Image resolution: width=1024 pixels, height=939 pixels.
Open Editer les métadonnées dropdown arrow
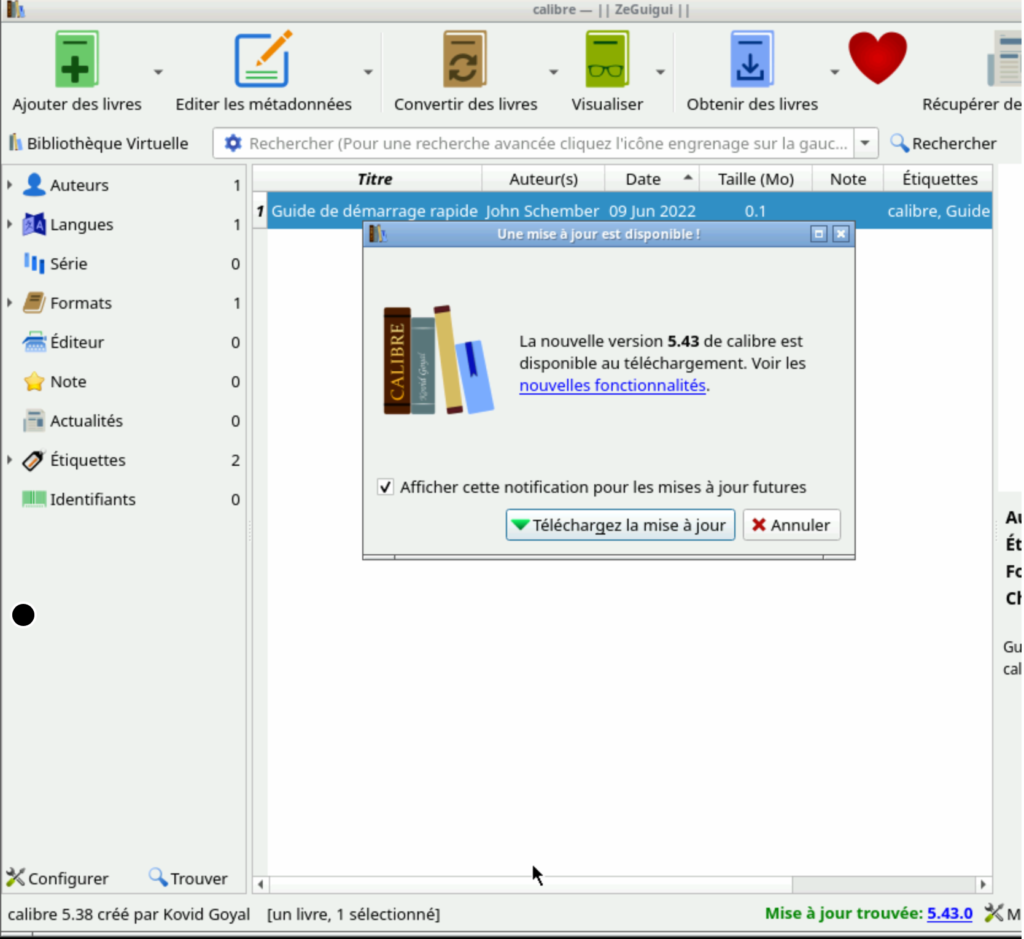368,72
